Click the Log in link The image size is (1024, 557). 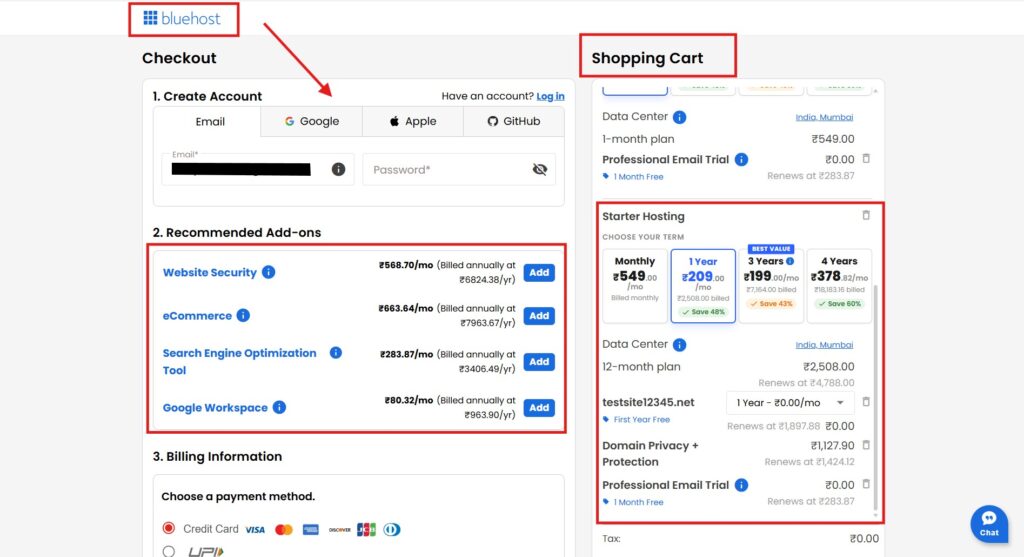click(x=551, y=96)
